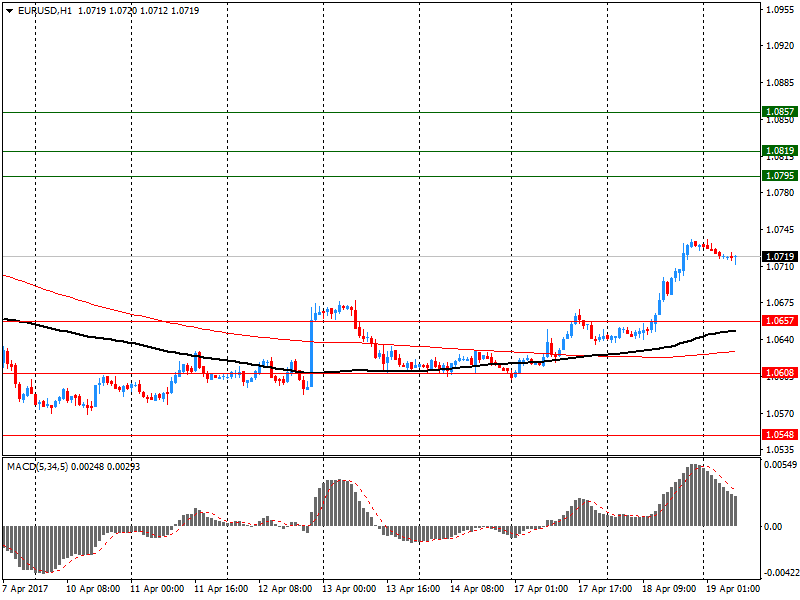Viewport: 800px width, 600px height.
Task: Click the 17 Apr 17:00 time label
Action: point(605,589)
